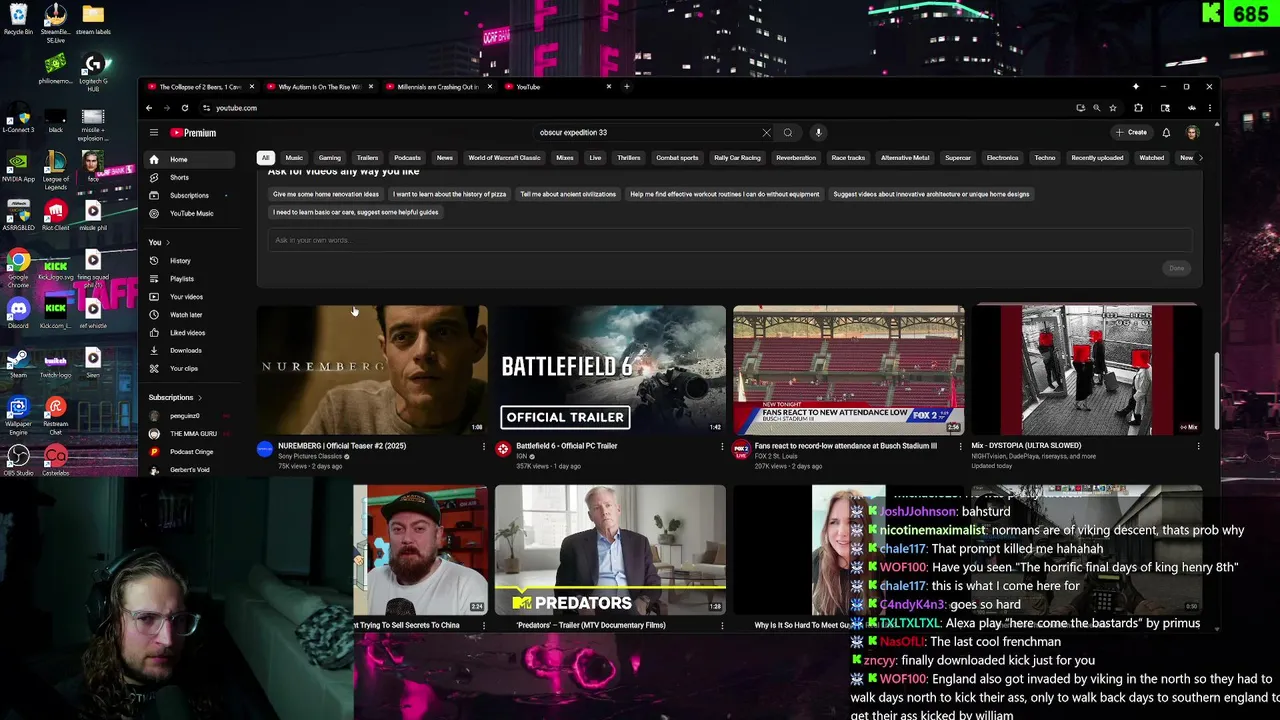Open THE MMA GURU subscription channel

tap(190, 433)
